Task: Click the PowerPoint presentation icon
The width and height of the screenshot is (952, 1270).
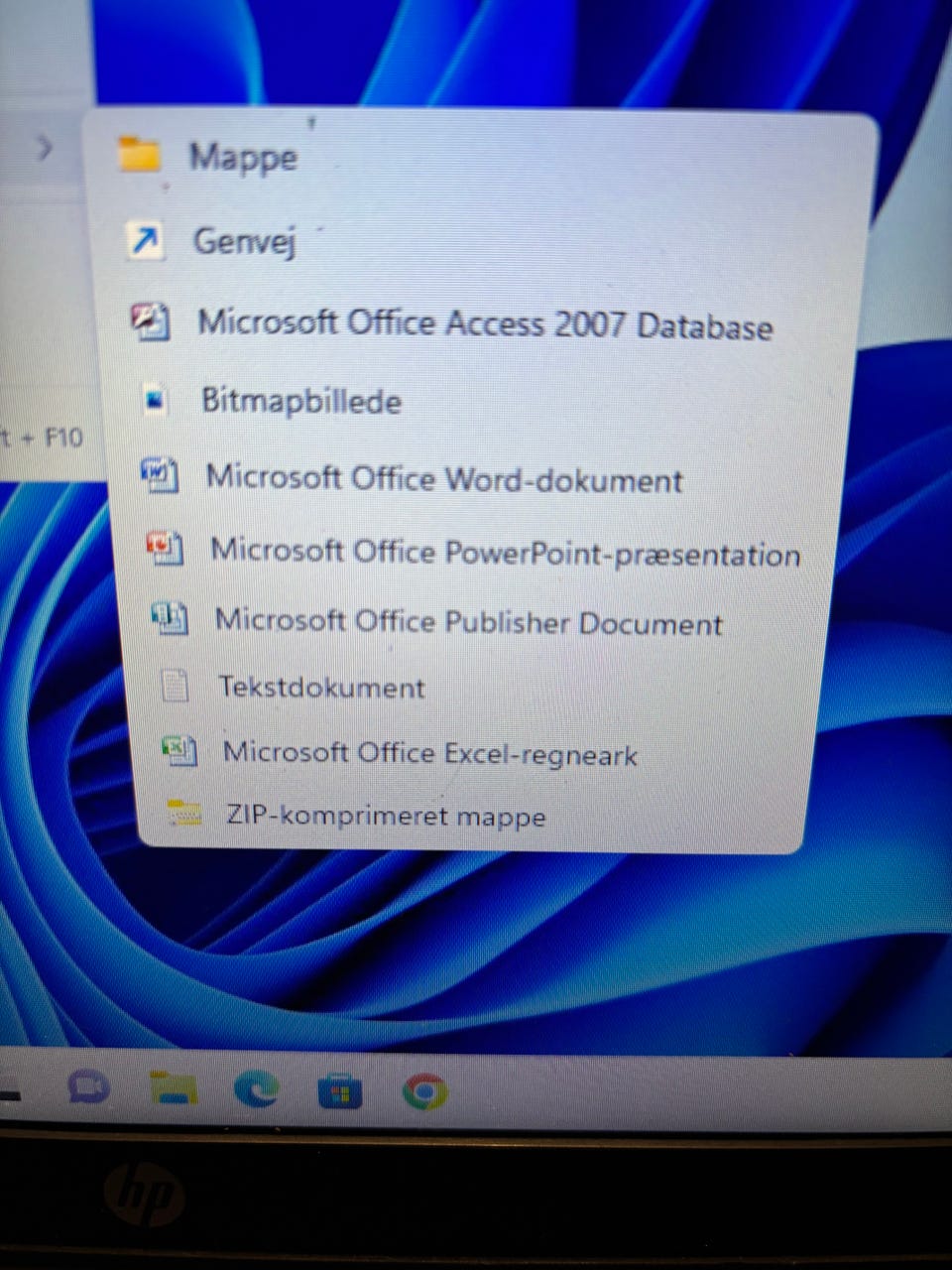Action: 166,548
